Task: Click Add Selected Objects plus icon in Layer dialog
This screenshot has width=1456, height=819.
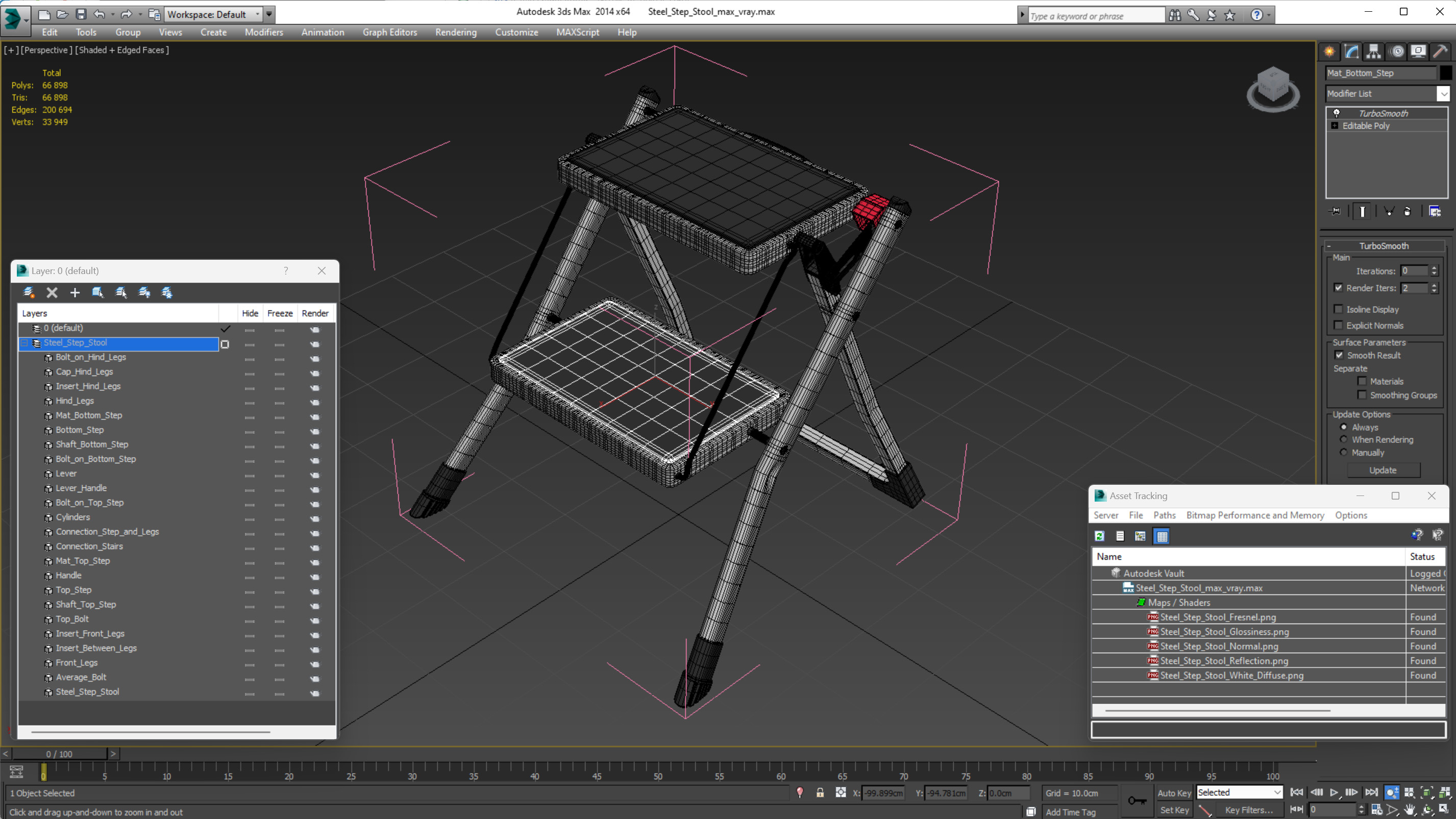Action: [x=75, y=292]
